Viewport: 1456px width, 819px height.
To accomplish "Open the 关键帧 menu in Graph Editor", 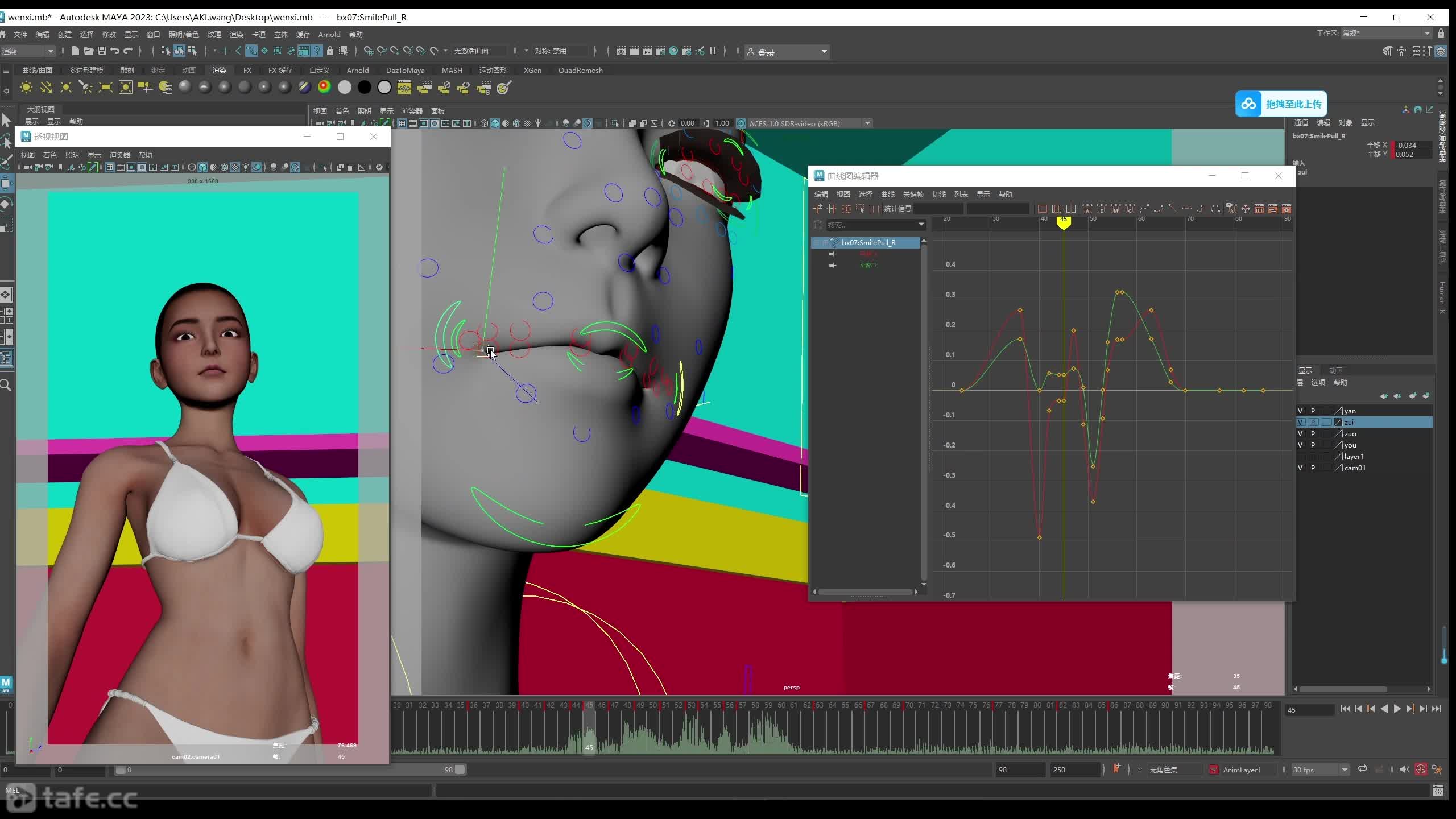I will [x=913, y=194].
